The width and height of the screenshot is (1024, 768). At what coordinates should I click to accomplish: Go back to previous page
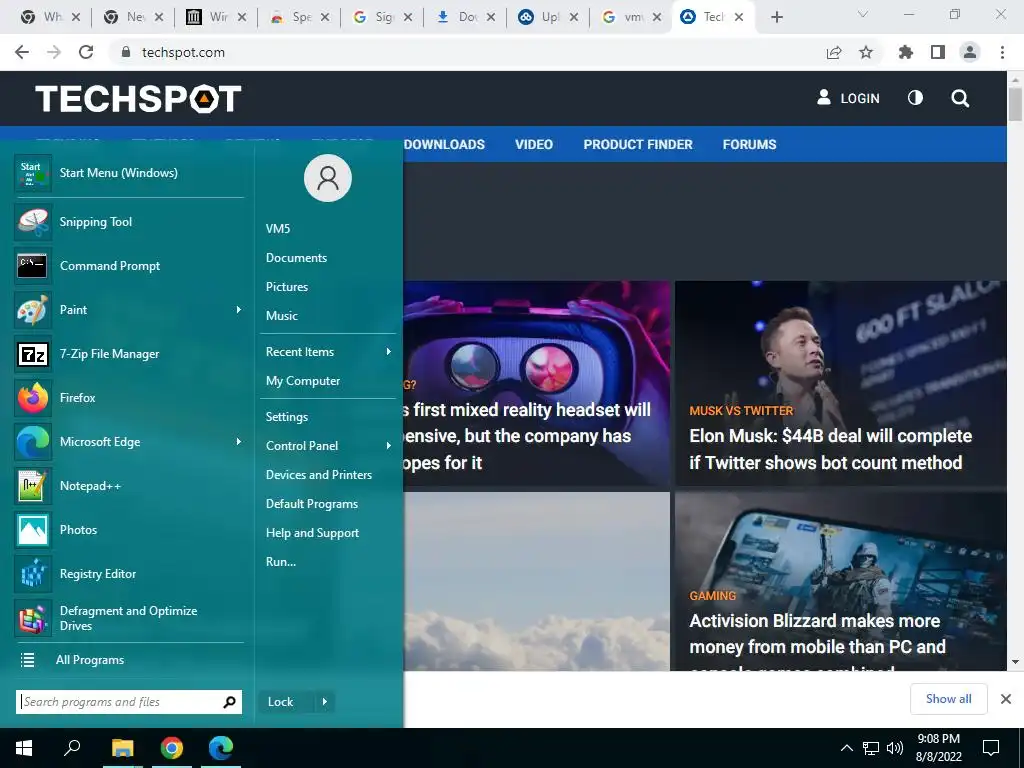(22, 52)
